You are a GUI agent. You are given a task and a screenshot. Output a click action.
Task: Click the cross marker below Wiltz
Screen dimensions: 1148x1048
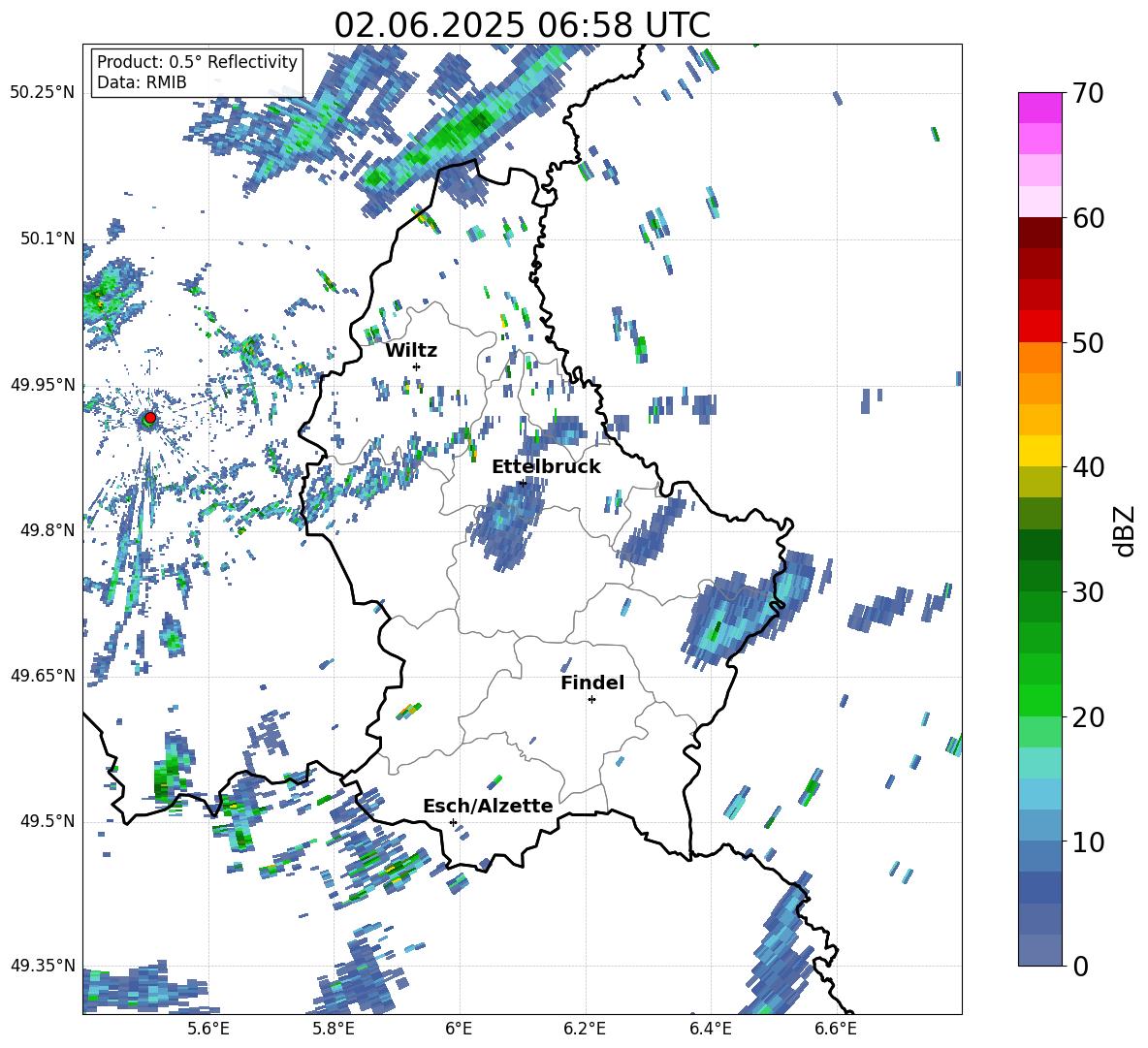click(x=417, y=366)
